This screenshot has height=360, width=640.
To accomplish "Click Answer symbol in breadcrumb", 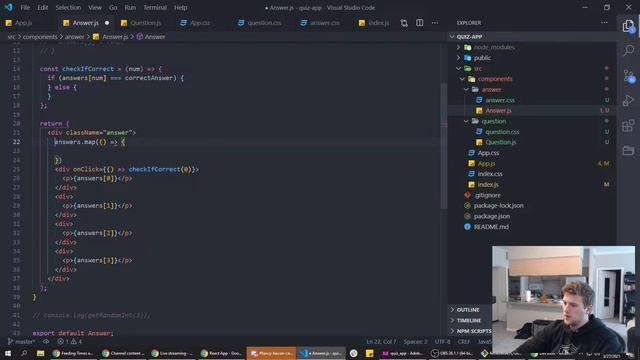I will tap(151, 37).
